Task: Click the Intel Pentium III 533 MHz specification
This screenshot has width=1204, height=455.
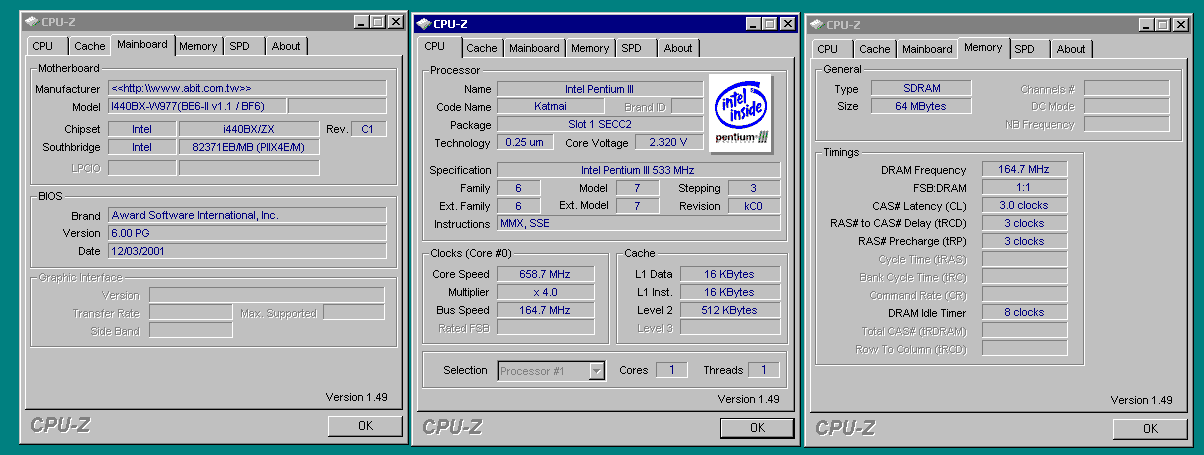Action: (x=639, y=171)
